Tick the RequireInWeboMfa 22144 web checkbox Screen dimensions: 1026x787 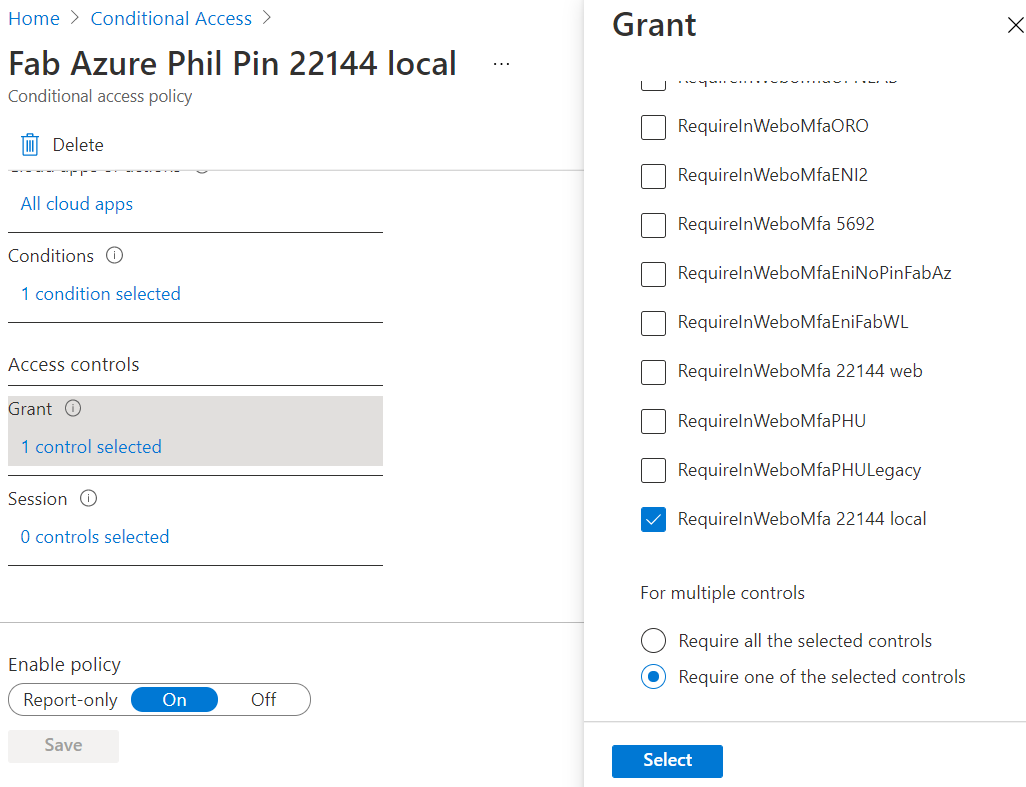[x=653, y=372]
